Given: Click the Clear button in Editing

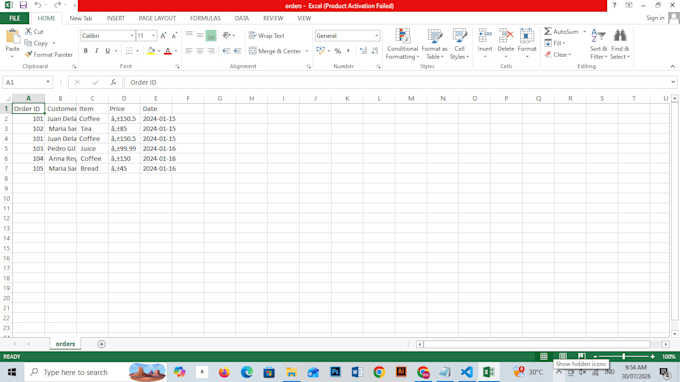Looking at the screenshot, I should point(559,55).
